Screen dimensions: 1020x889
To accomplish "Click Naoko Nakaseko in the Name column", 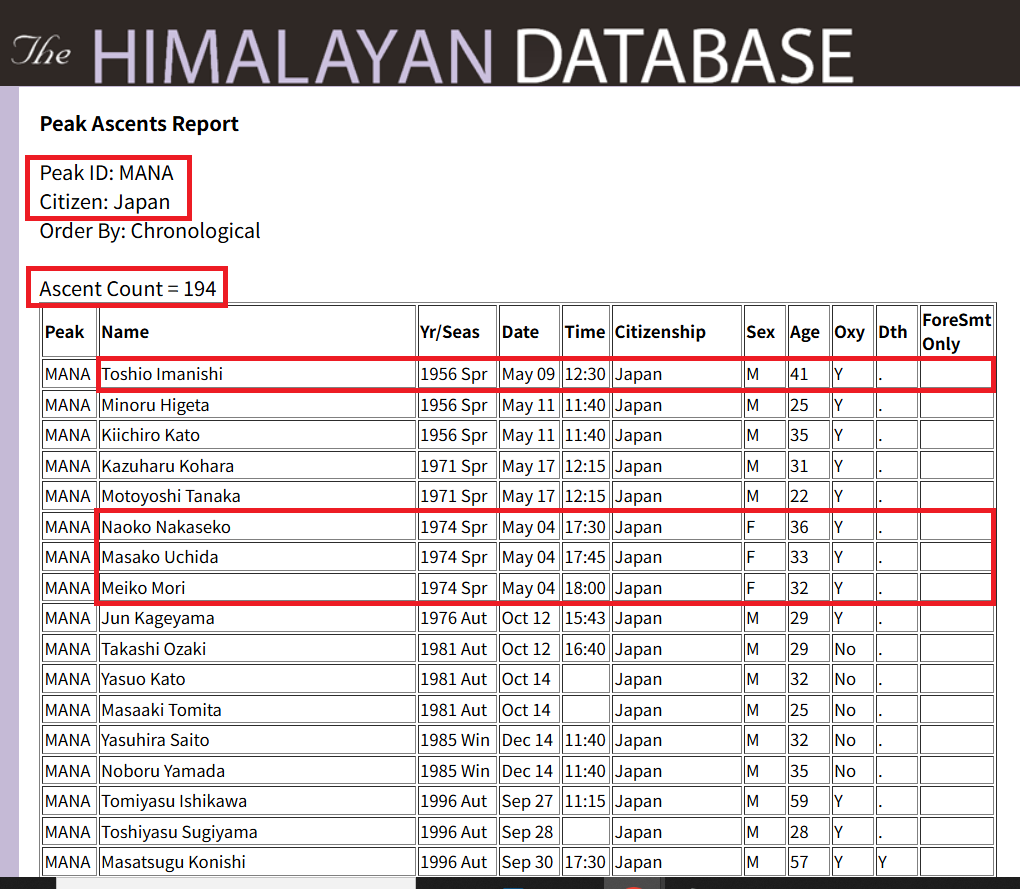I will tap(166, 527).
